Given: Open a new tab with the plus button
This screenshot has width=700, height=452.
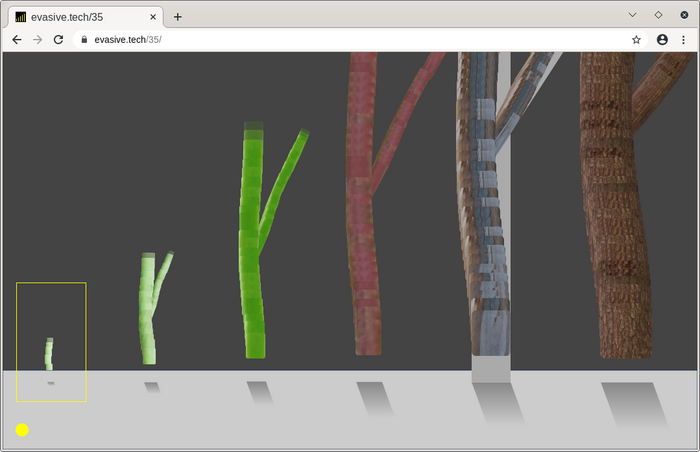Looking at the screenshot, I should pyautogui.click(x=178, y=17).
